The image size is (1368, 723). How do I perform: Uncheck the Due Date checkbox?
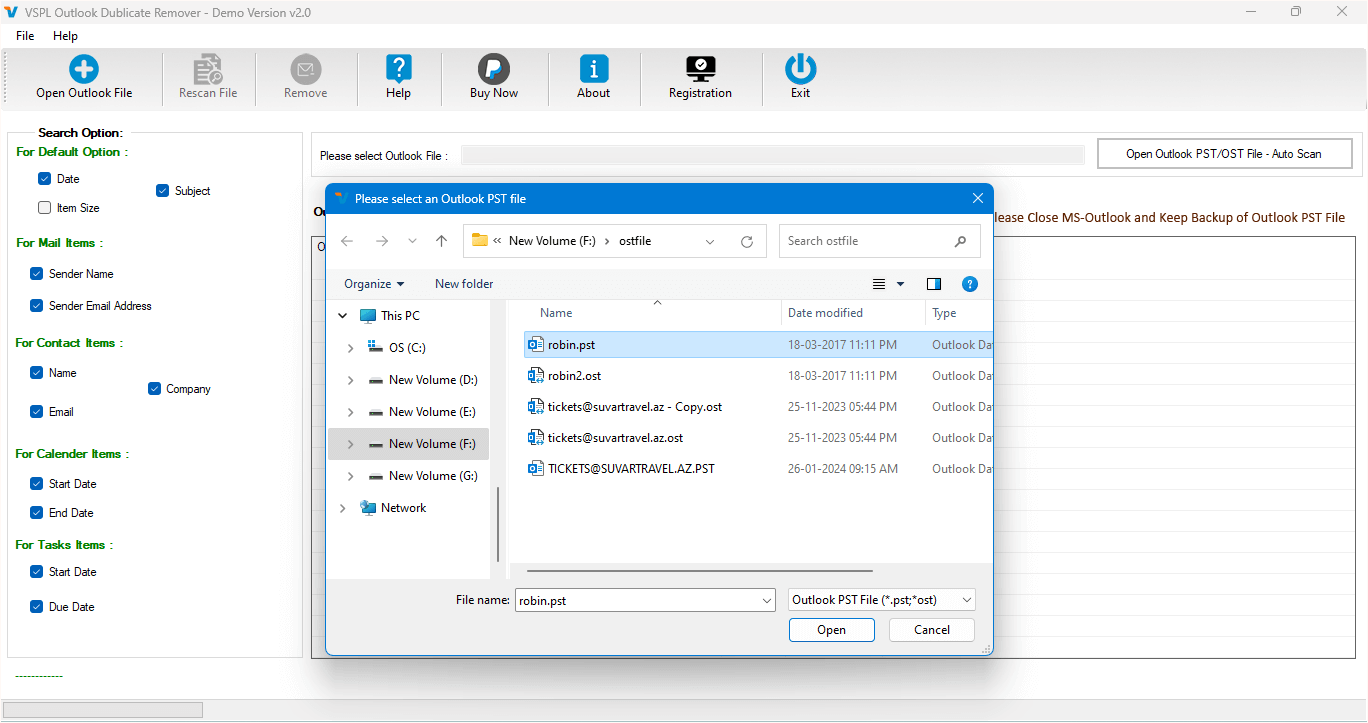tap(37, 607)
